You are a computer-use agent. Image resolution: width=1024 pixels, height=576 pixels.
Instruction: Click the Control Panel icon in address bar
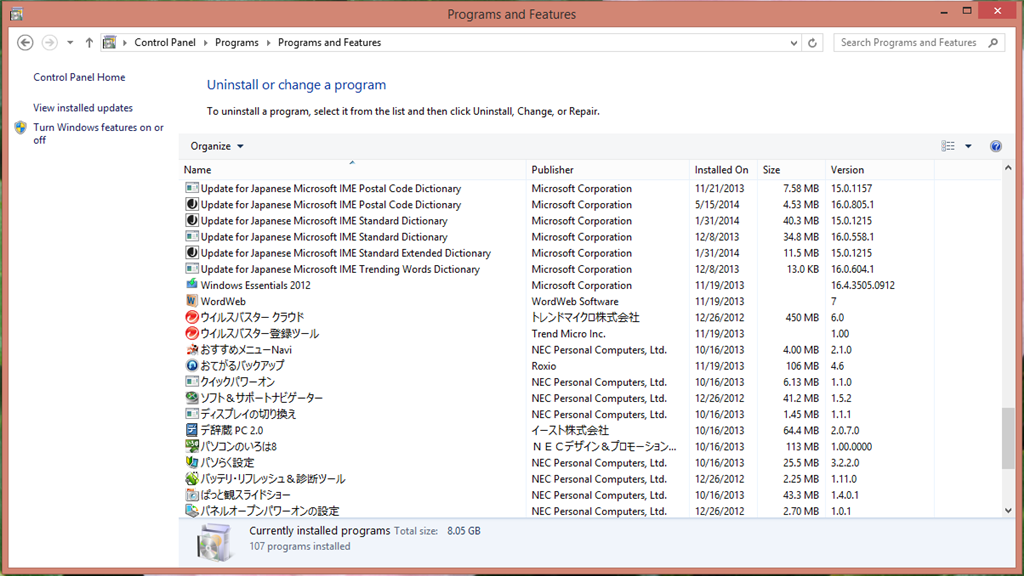pos(110,42)
